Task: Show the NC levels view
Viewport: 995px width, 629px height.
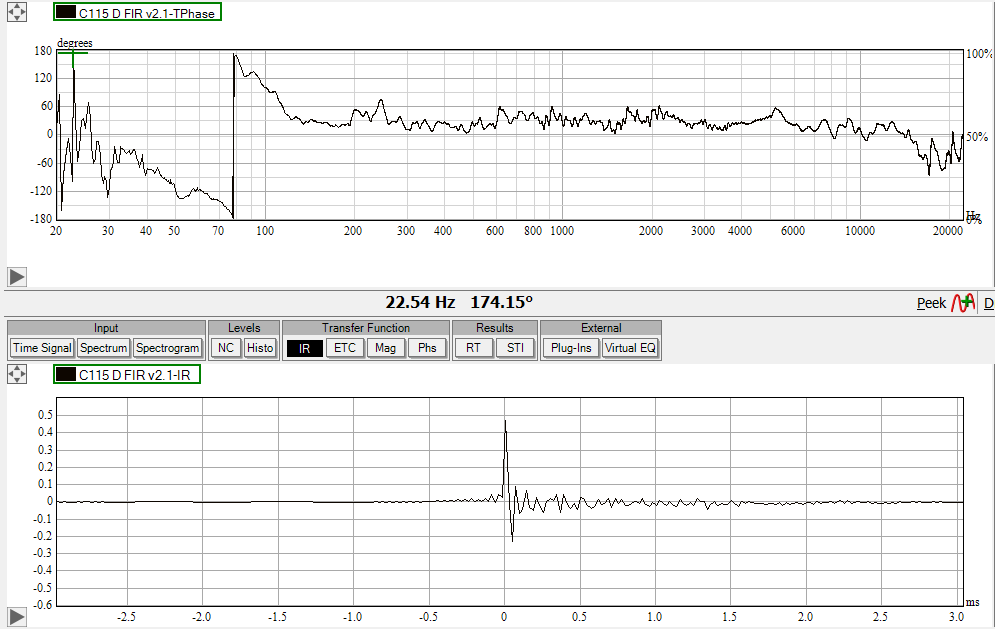Action: (226, 348)
